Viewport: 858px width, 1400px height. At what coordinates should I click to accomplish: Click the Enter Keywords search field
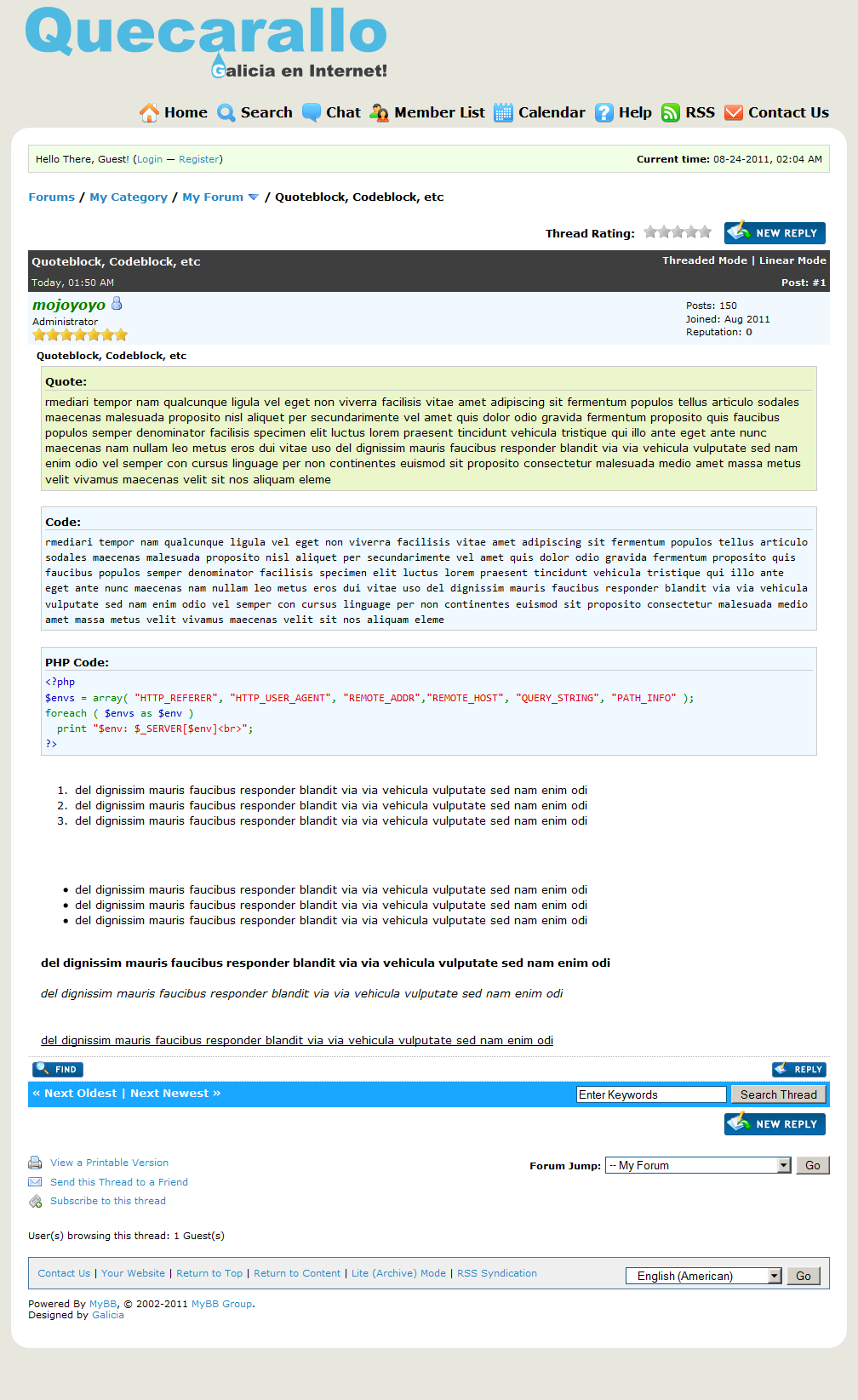[650, 1094]
